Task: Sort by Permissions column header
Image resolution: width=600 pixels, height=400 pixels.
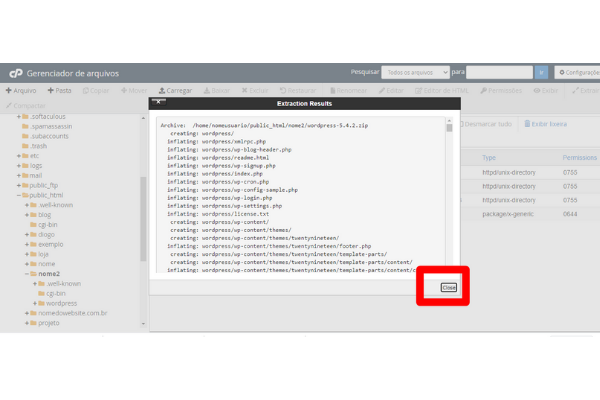Action: point(579,158)
